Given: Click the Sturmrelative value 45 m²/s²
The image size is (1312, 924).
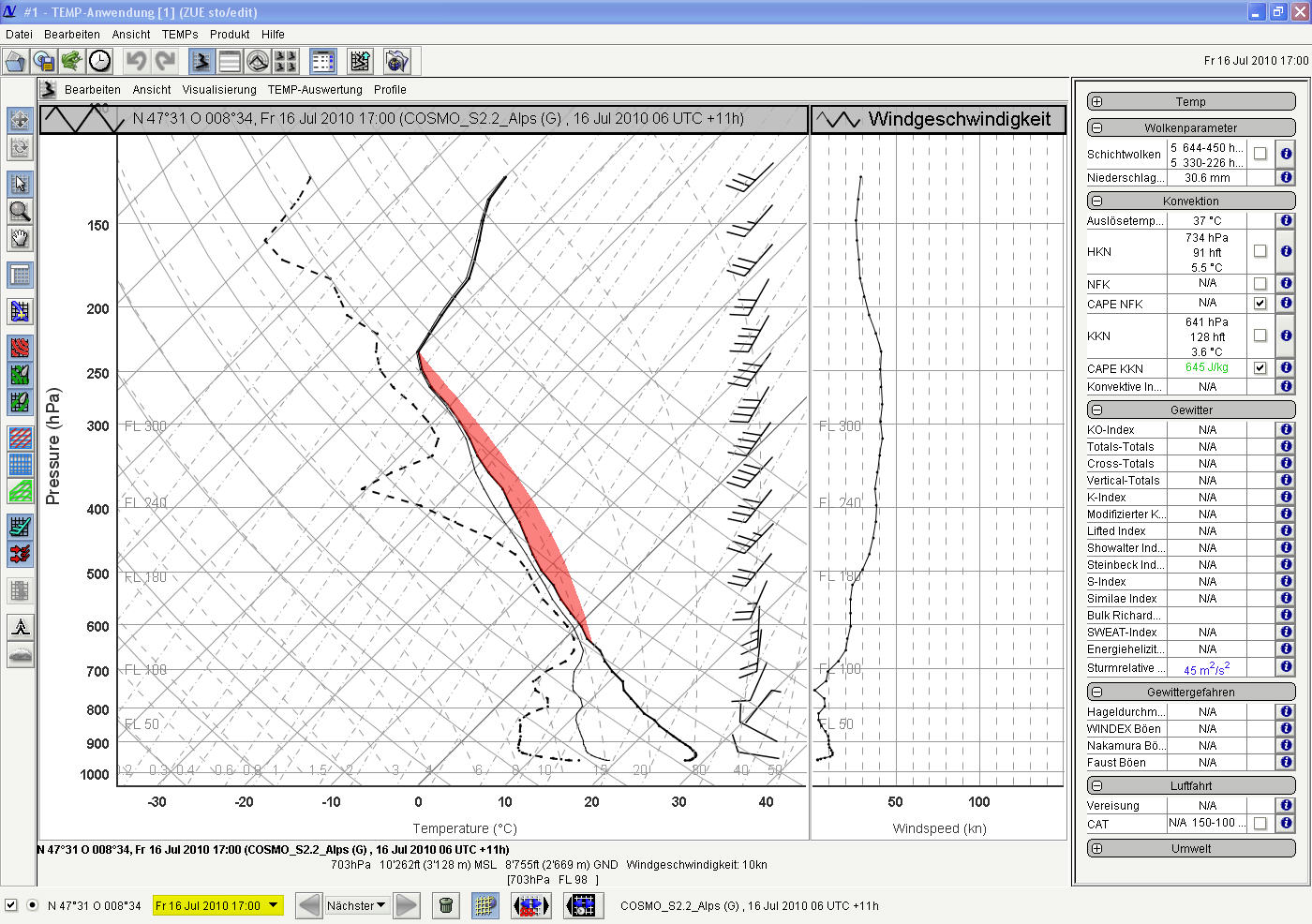Looking at the screenshot, I should pyautogui.click(x=1207, y=668).
